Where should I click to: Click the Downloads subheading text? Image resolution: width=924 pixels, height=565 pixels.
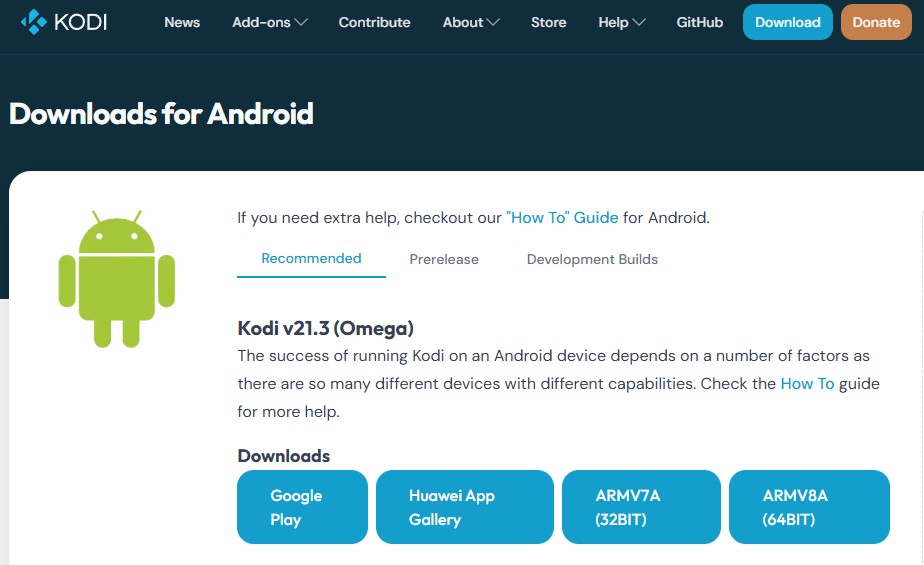pyautogui.click(x=283, y=456)
